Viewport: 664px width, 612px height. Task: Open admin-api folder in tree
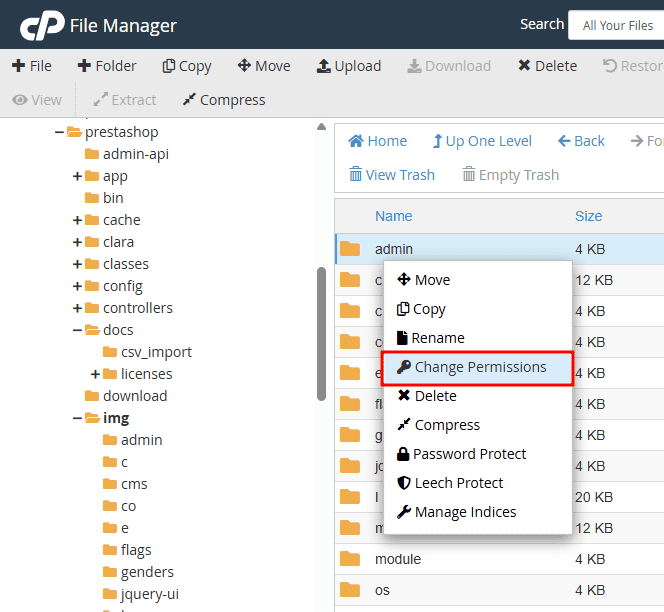pyautogui.click(x=136, y=154)
